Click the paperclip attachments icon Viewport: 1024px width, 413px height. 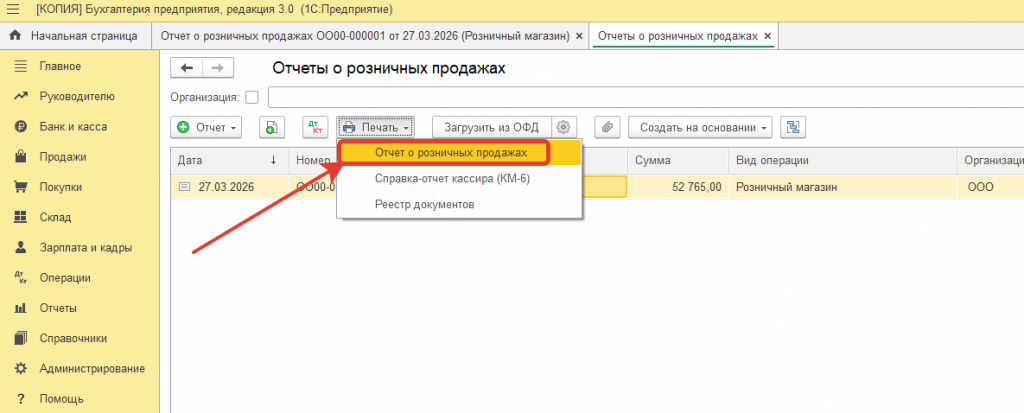pyautogui.click(x=607, y=127)
